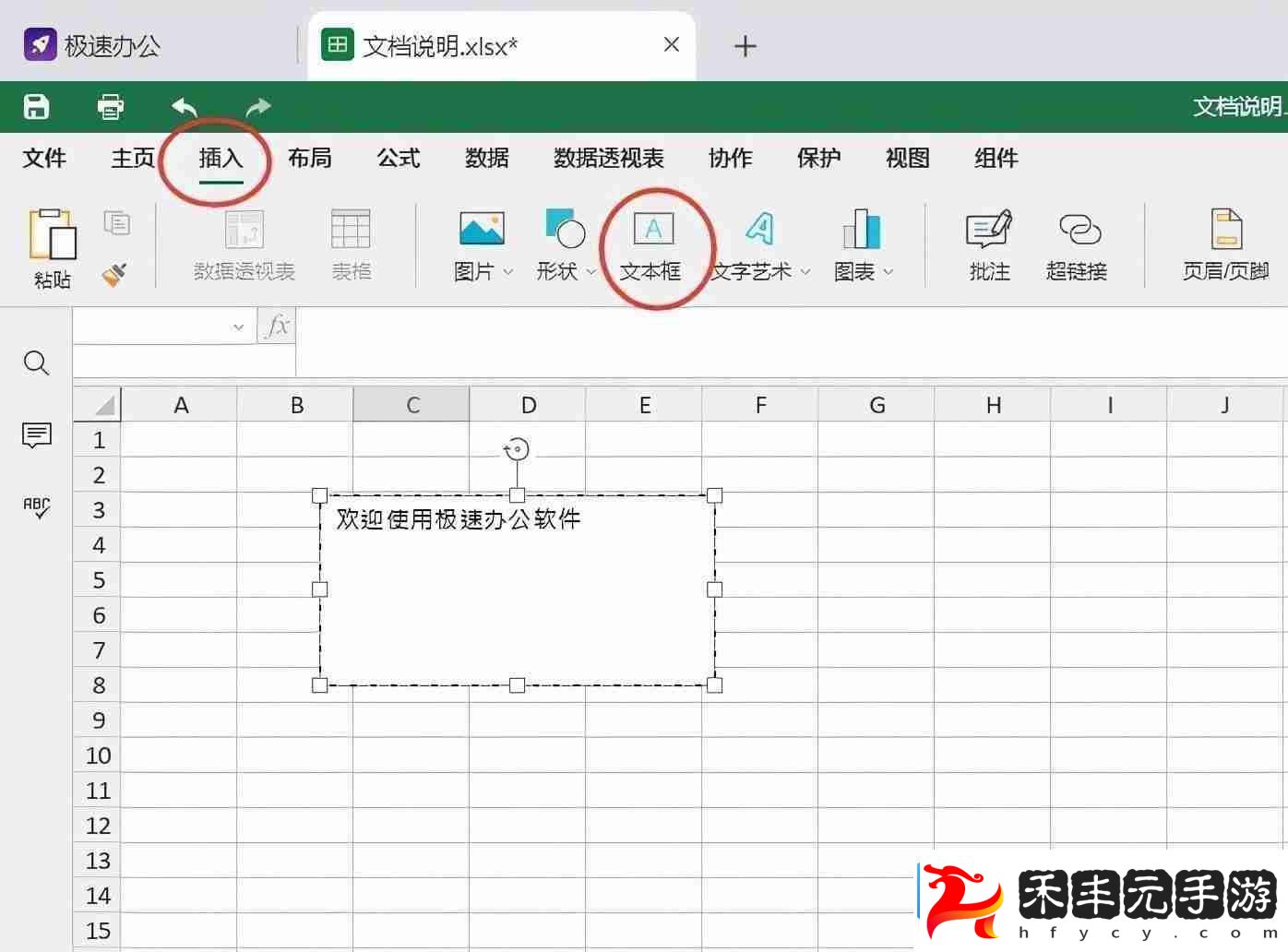Click the Print icon
Image resolution: width=1288 pixels, height=952 pixels.
coord(111,107)
